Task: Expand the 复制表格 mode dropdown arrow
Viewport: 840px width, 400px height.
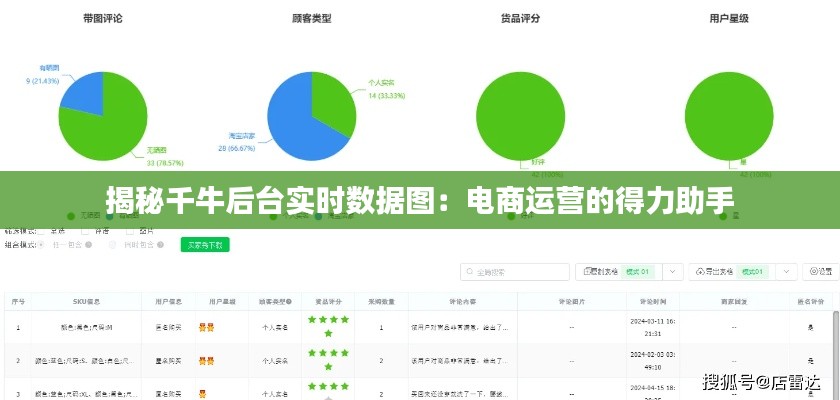Action: (671, 271)
